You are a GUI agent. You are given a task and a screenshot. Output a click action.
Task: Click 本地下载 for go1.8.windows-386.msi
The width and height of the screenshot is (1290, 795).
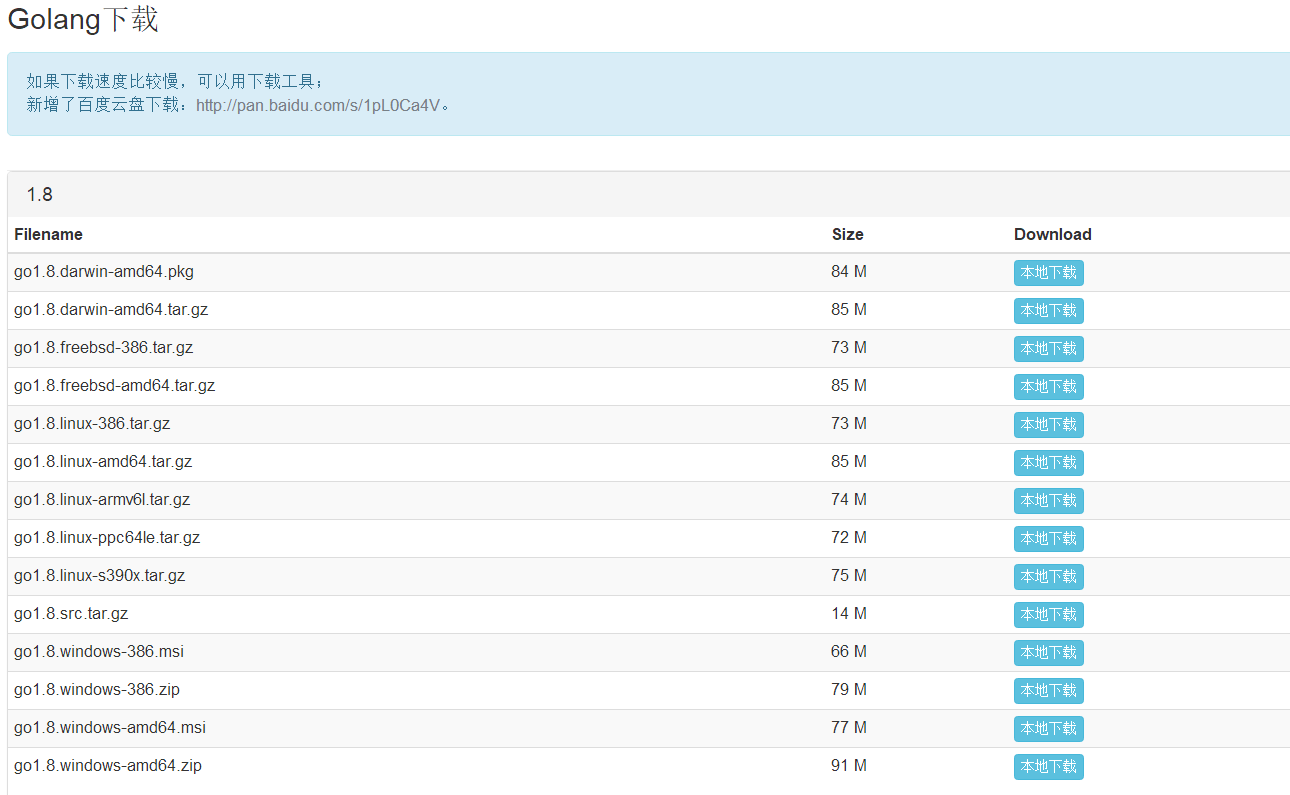[1048, 653]
